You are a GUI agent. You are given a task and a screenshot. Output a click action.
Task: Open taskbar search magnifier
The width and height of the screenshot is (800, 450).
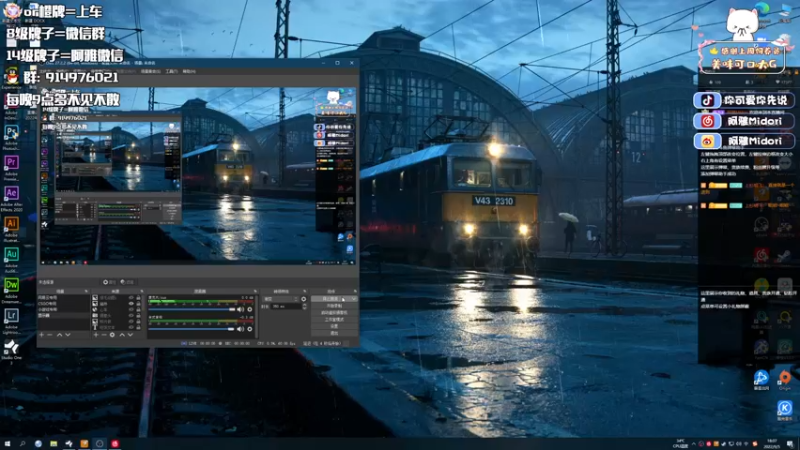tap(22, 444)
